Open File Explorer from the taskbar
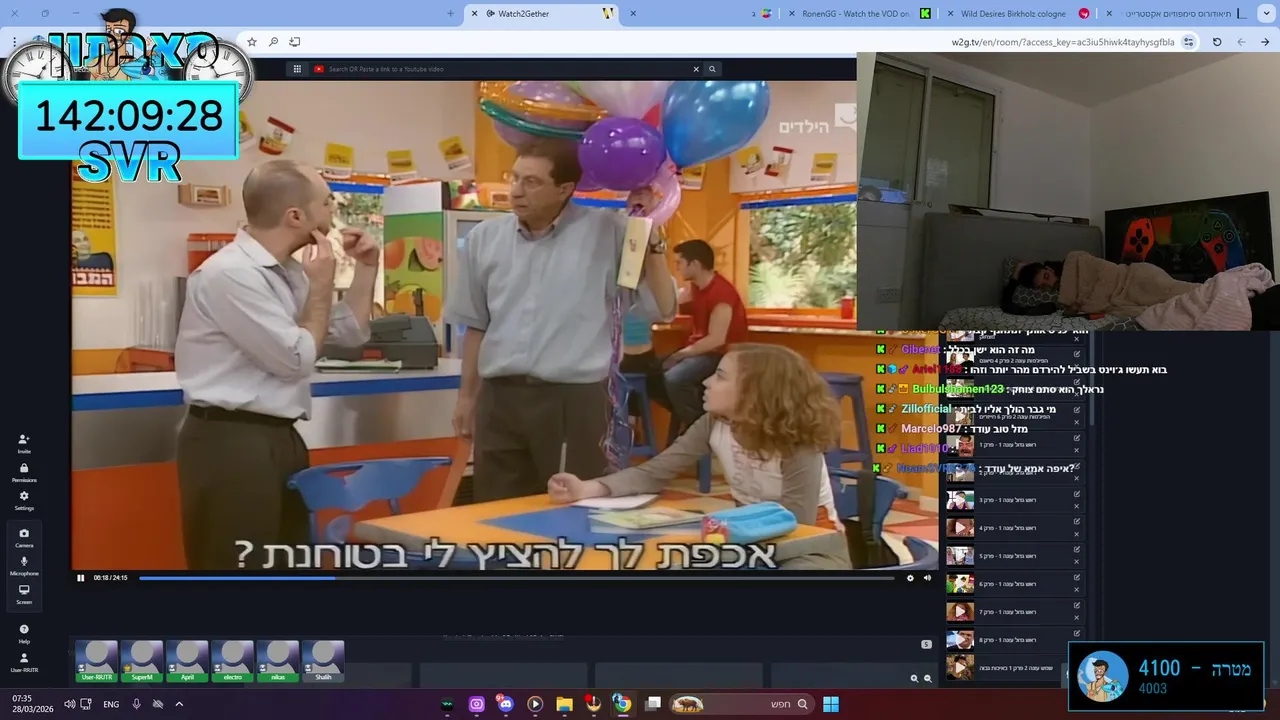The image size is (1280, 720). [564, 704]
